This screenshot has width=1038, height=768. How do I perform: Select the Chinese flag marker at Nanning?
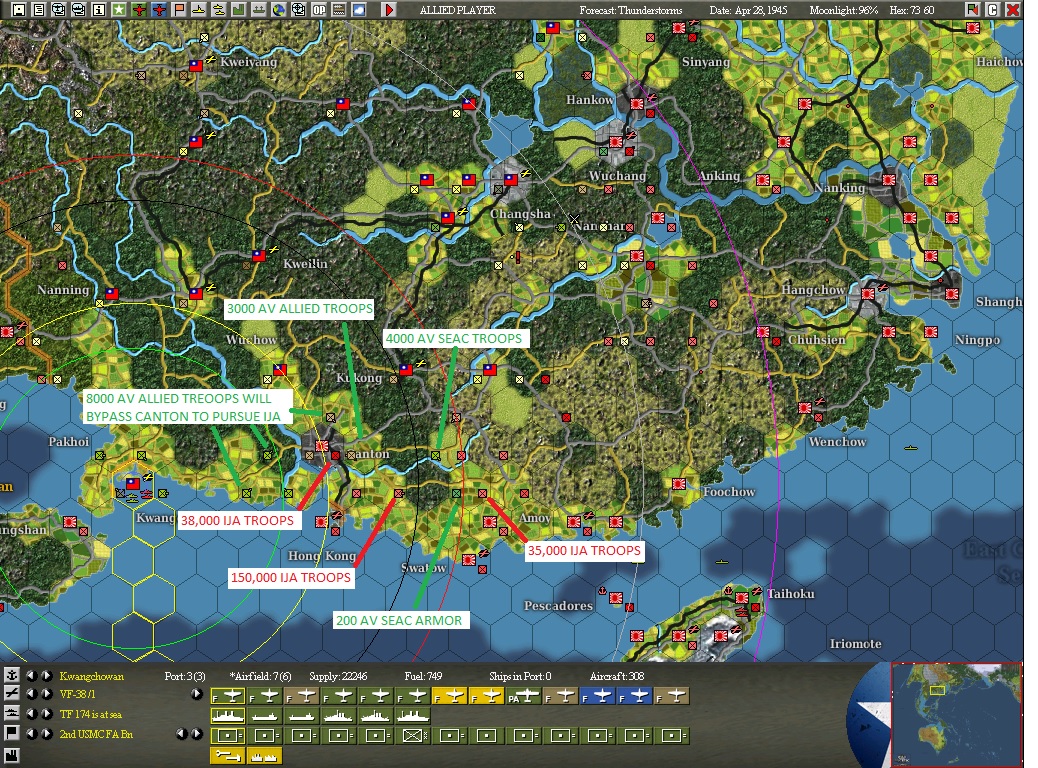[x=112, y=293]
